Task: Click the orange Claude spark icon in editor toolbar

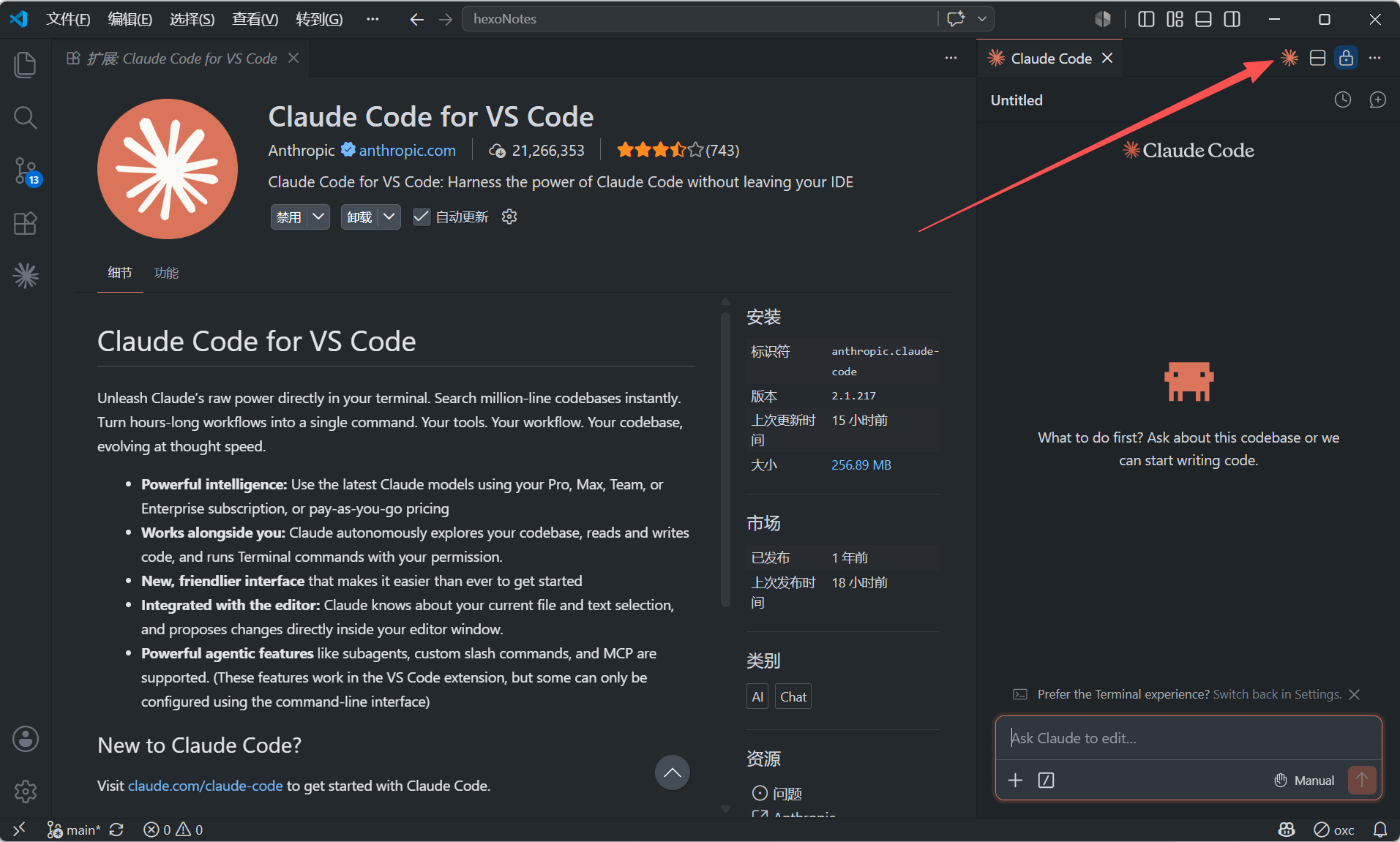Action: tap(1289, 58)
